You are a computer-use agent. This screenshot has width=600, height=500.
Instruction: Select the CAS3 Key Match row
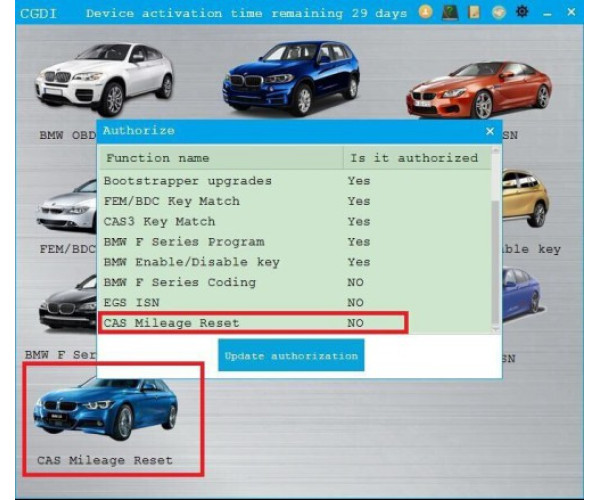click(295, 221)
